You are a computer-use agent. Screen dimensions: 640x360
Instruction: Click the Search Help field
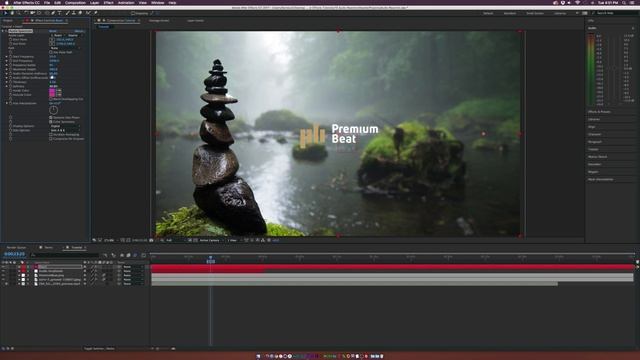point(616,13)
